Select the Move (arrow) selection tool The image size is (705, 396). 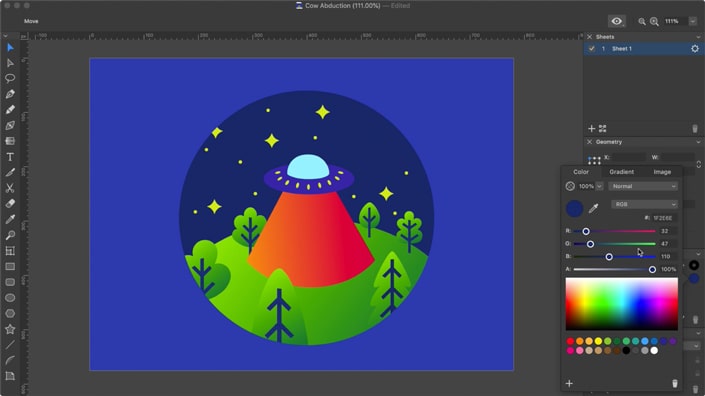coord(10,47)
